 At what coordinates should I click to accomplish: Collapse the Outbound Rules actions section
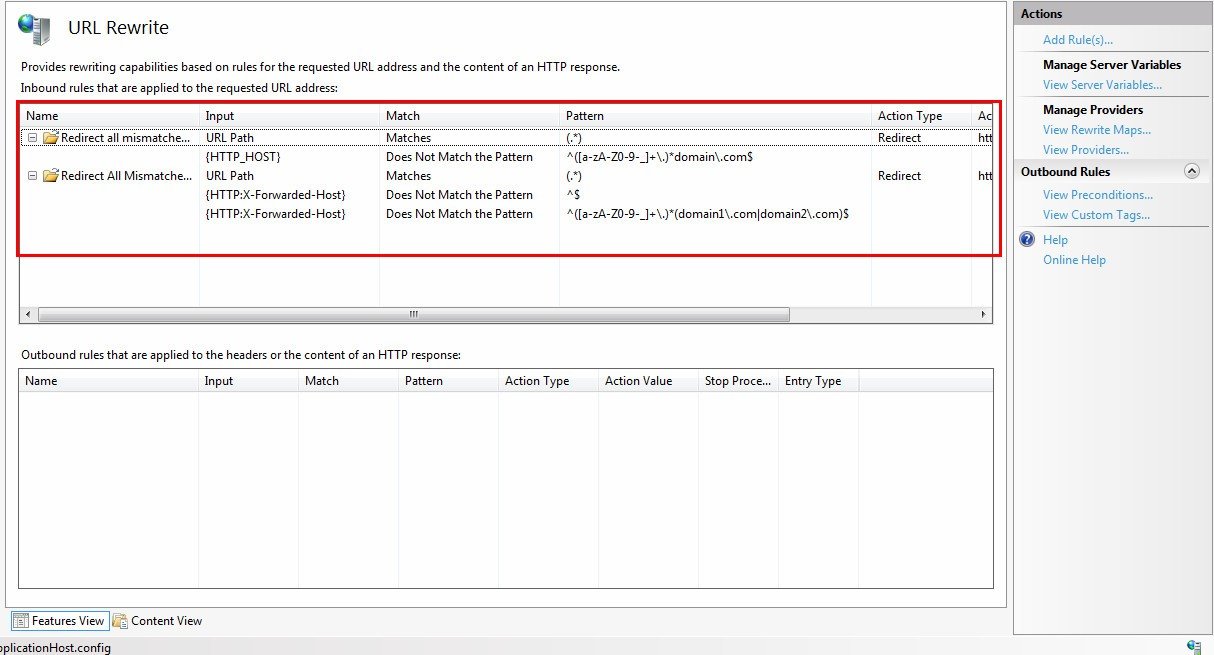coord(1191,172)
